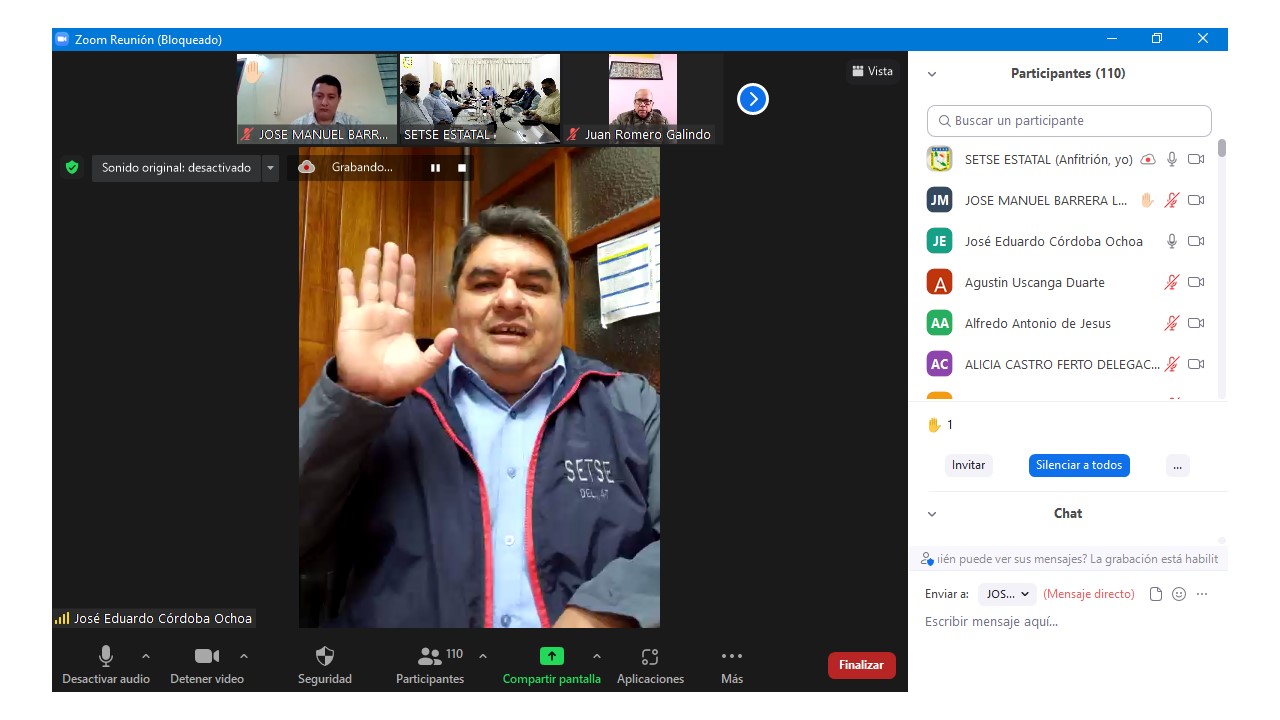This screenshot has width=1280, height=720.
Task: Search in Buscar un participante field
Action: point(1069,120)
